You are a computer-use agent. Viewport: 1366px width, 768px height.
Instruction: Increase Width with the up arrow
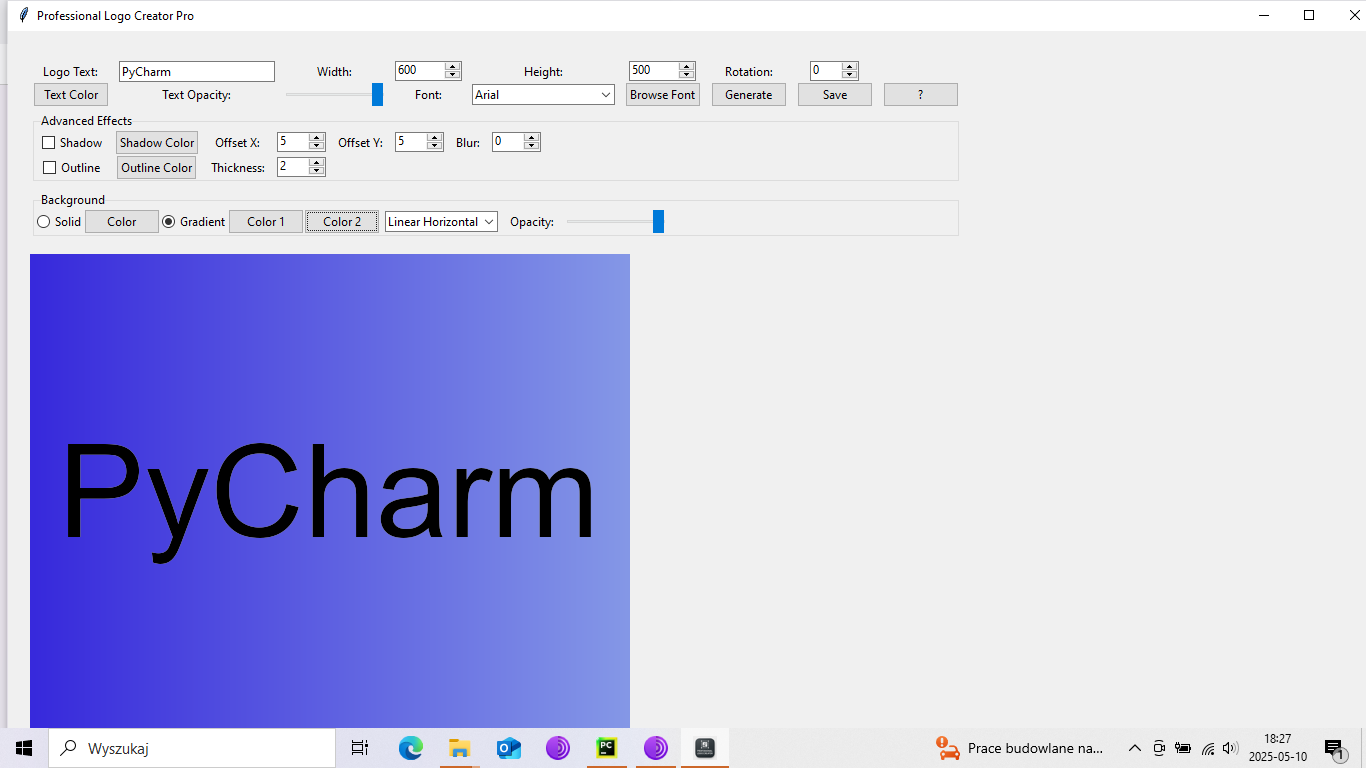(x=453, y=67)
